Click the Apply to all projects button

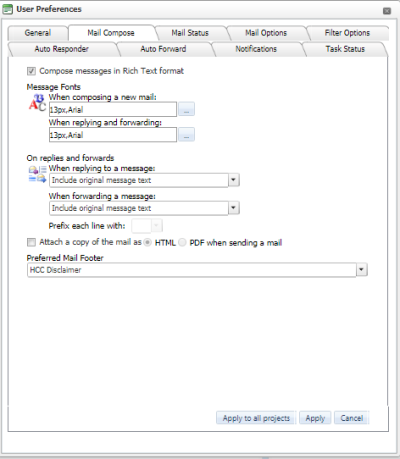point(256,418)
